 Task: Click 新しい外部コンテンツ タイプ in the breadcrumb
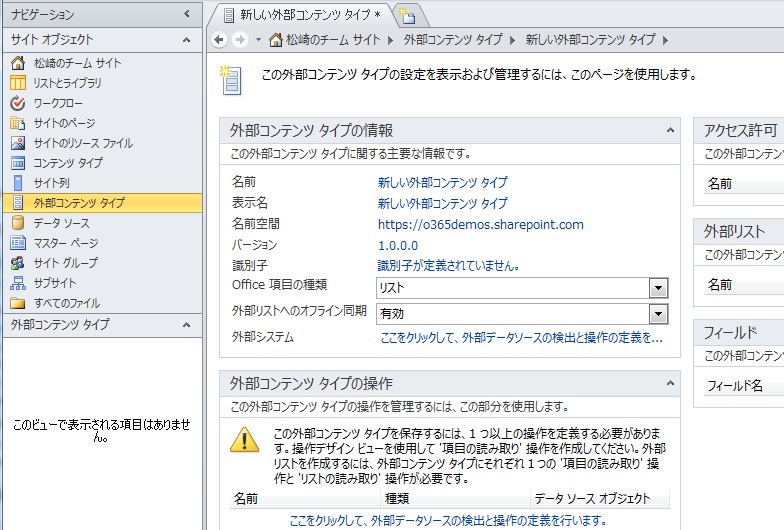(590, 40)
